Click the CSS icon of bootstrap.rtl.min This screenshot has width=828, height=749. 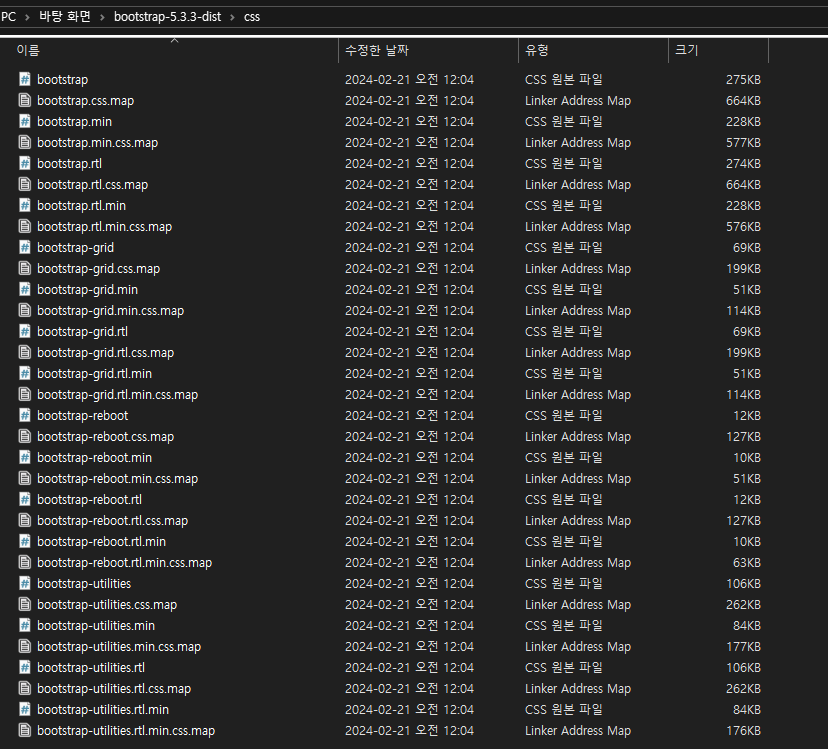25,205
